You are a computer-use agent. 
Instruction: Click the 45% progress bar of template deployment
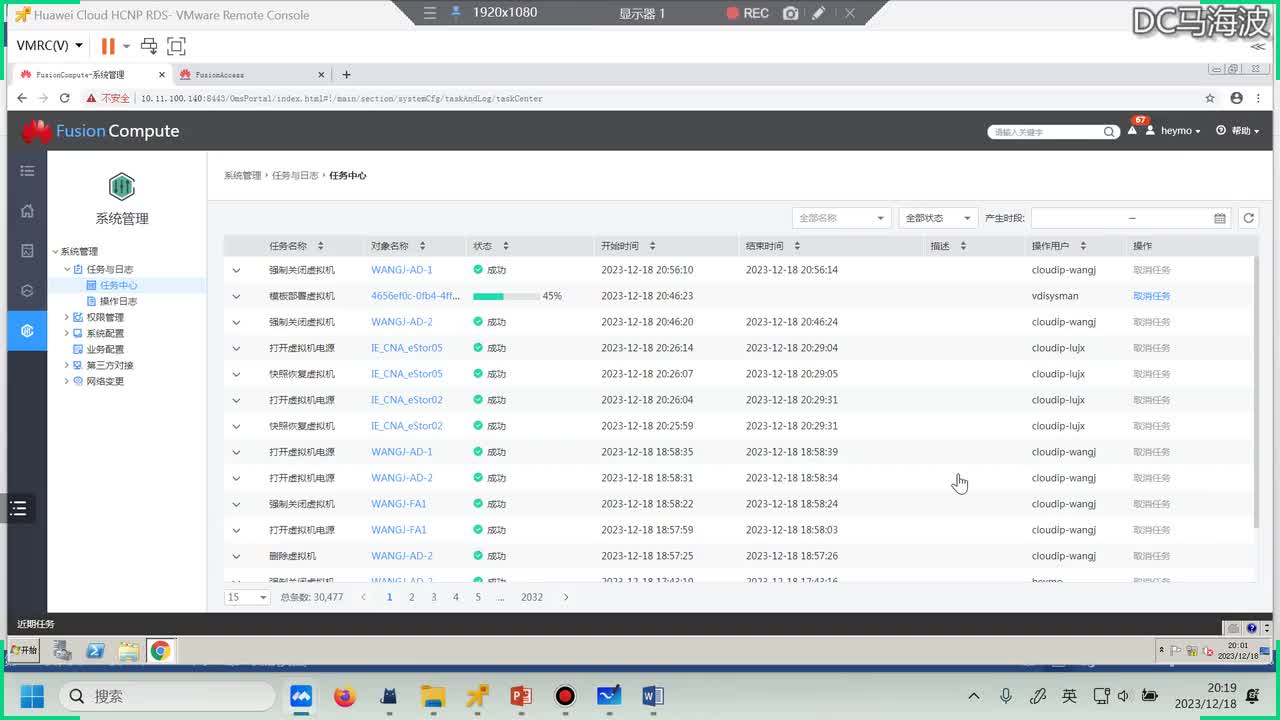506,296
